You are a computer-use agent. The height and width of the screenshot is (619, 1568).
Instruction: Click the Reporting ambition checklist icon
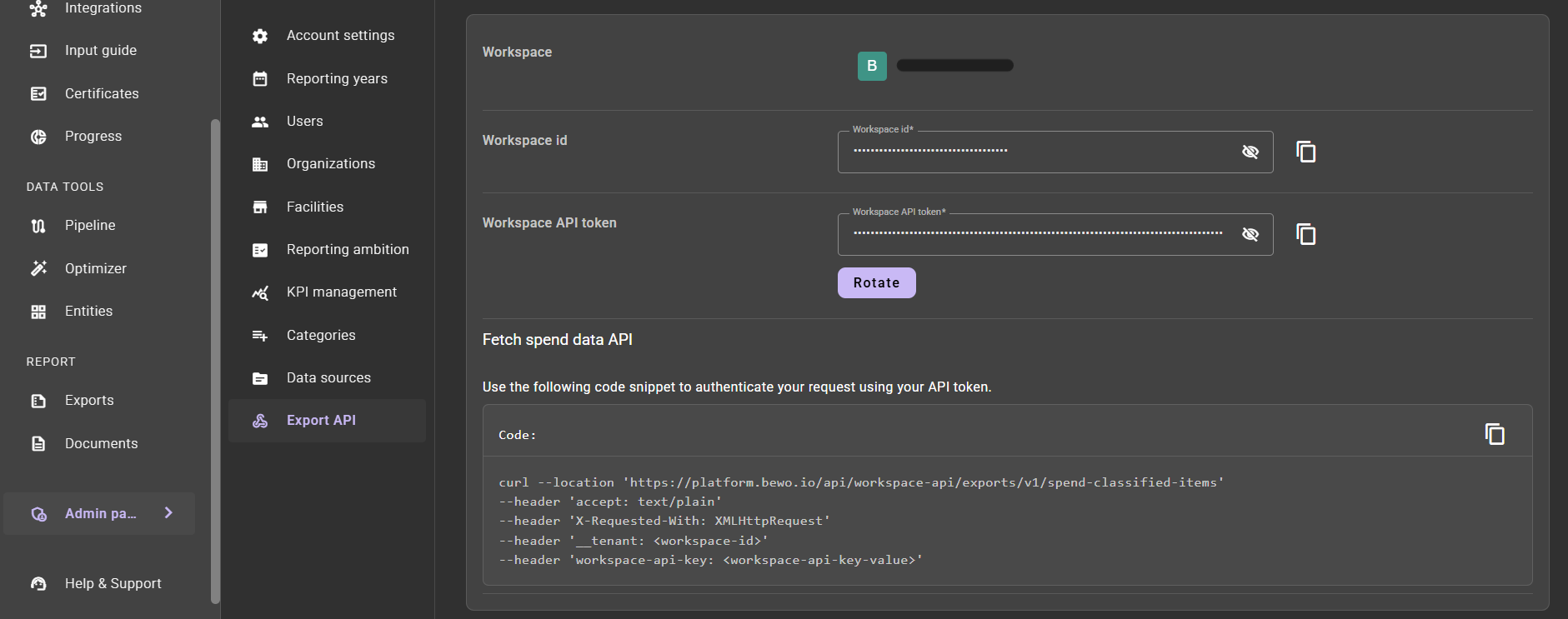(260, 250)
